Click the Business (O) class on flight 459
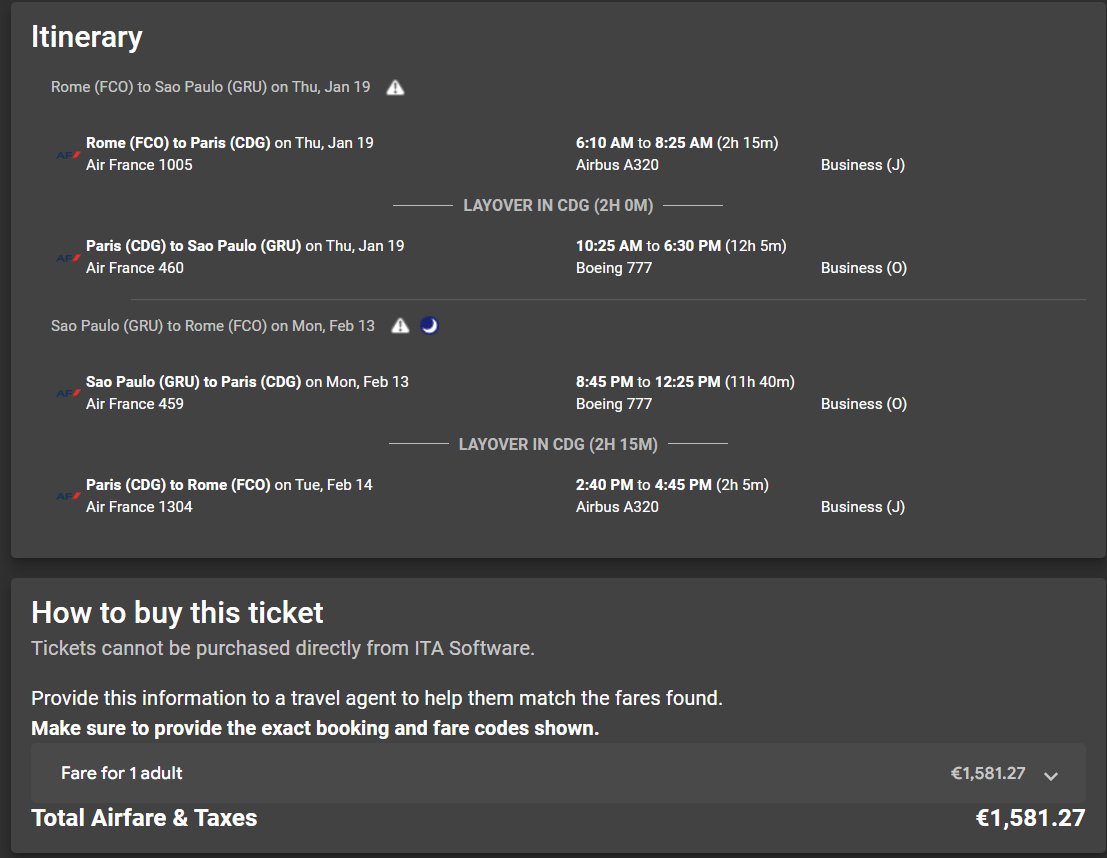This screenshot has height=858, width=1107. tap(863, 404)
